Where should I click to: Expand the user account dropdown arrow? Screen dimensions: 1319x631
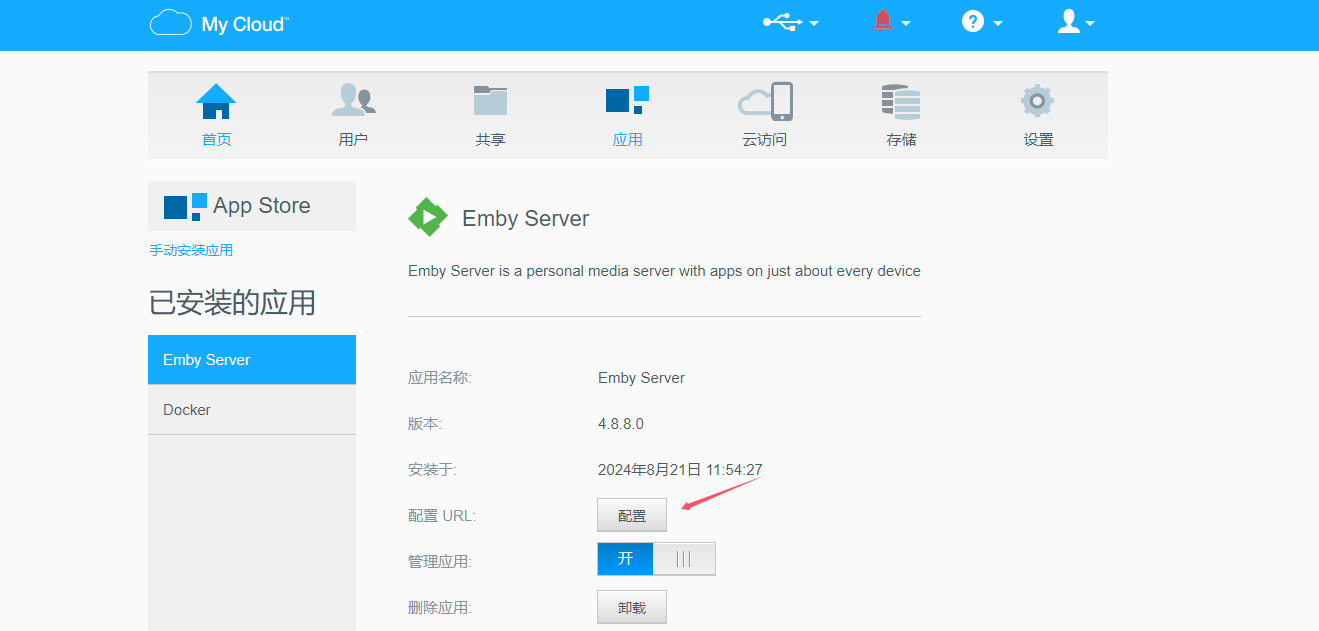click(1090, 24)
